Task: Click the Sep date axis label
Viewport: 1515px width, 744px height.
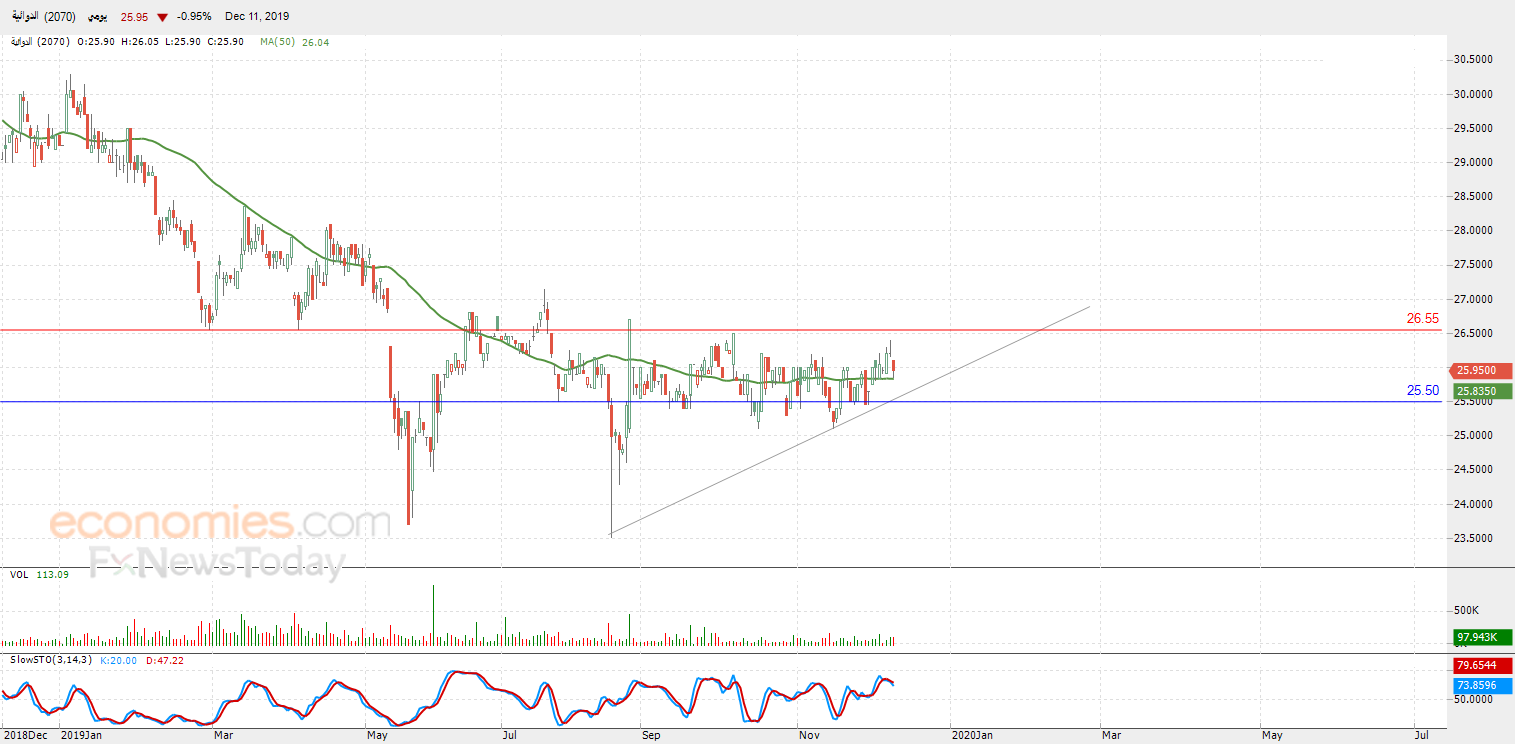Action: pos(652,735)
